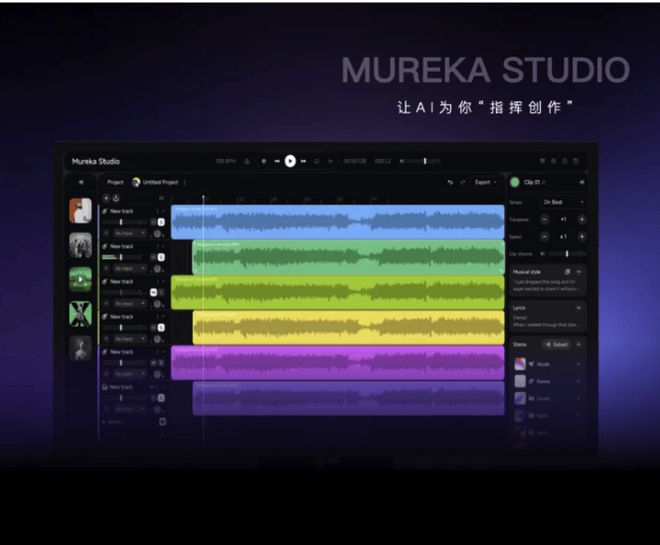Click the import audio icon beside add track
Screen dimensions: 660x545
pyautogui.click(x=116, y=198)
